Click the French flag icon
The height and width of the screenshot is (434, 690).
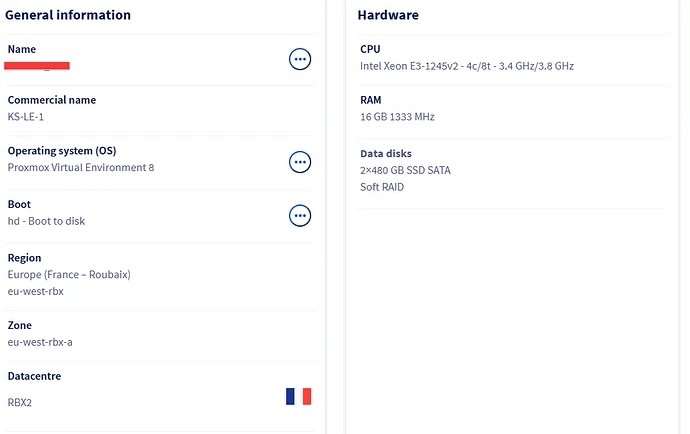298,397
